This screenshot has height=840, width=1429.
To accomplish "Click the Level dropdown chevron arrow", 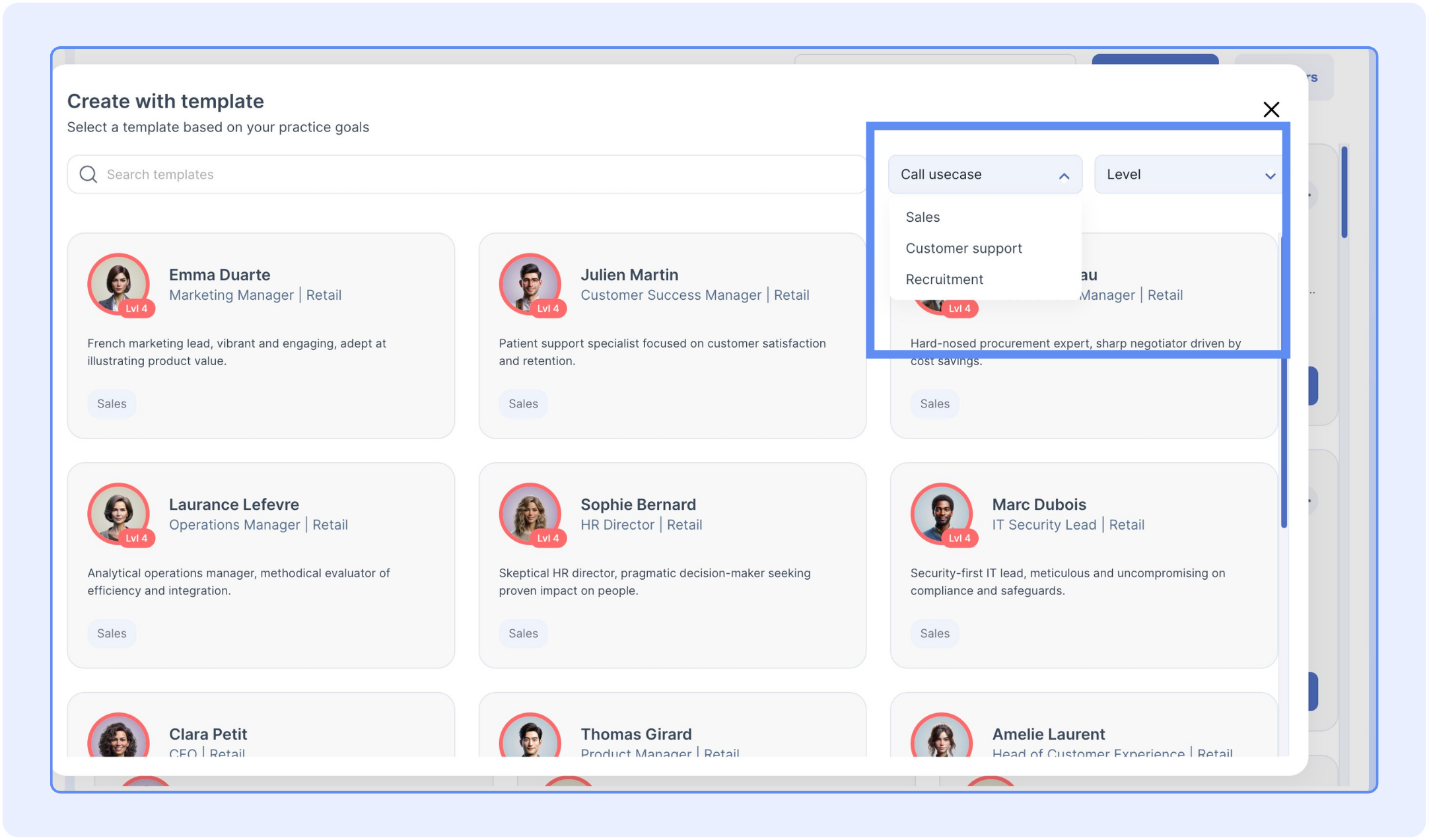I will [x=1269, y=176].
